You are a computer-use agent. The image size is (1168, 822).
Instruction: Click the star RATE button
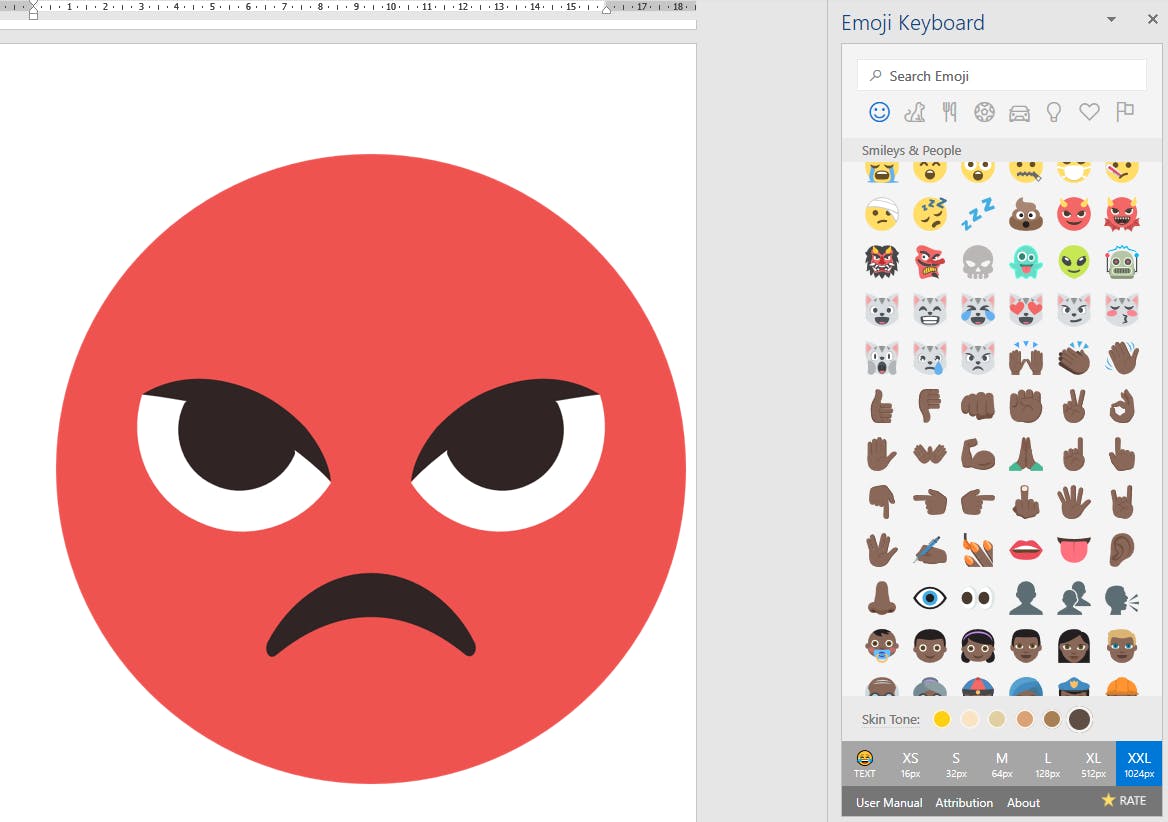(x=1124, y=800)
